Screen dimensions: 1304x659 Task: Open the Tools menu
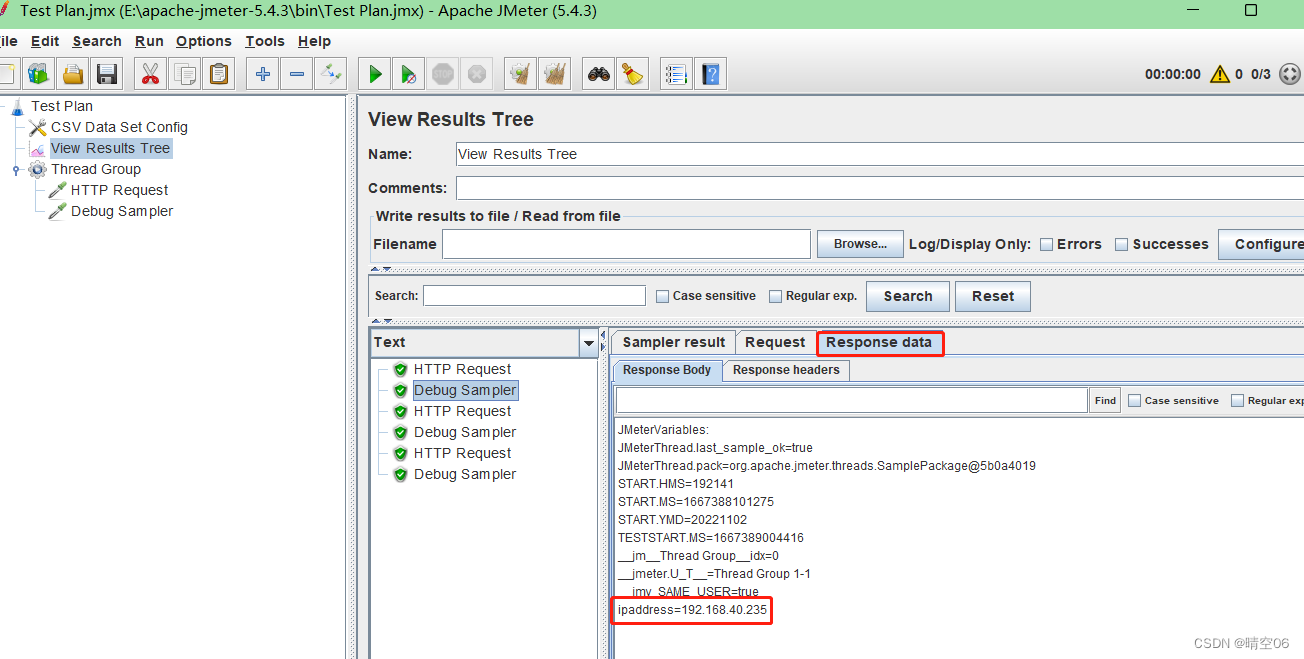click(x=265, y=41)
